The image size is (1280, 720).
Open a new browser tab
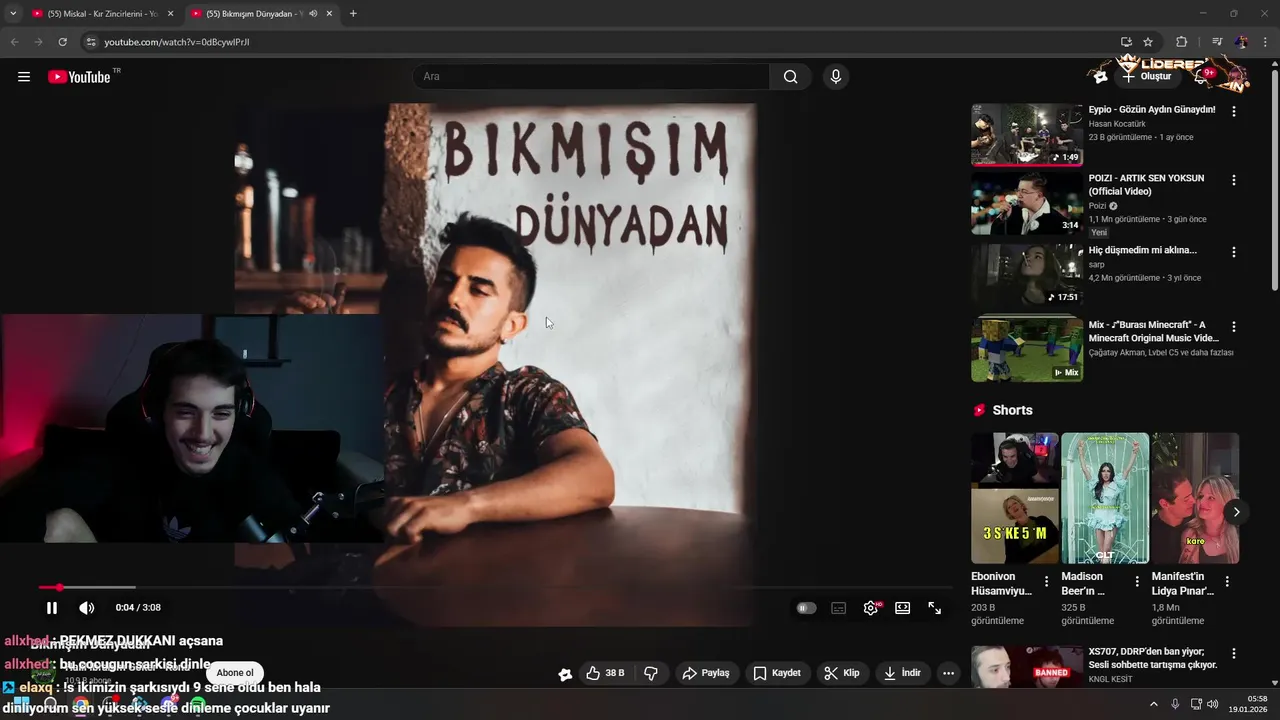tap(353, 14)
